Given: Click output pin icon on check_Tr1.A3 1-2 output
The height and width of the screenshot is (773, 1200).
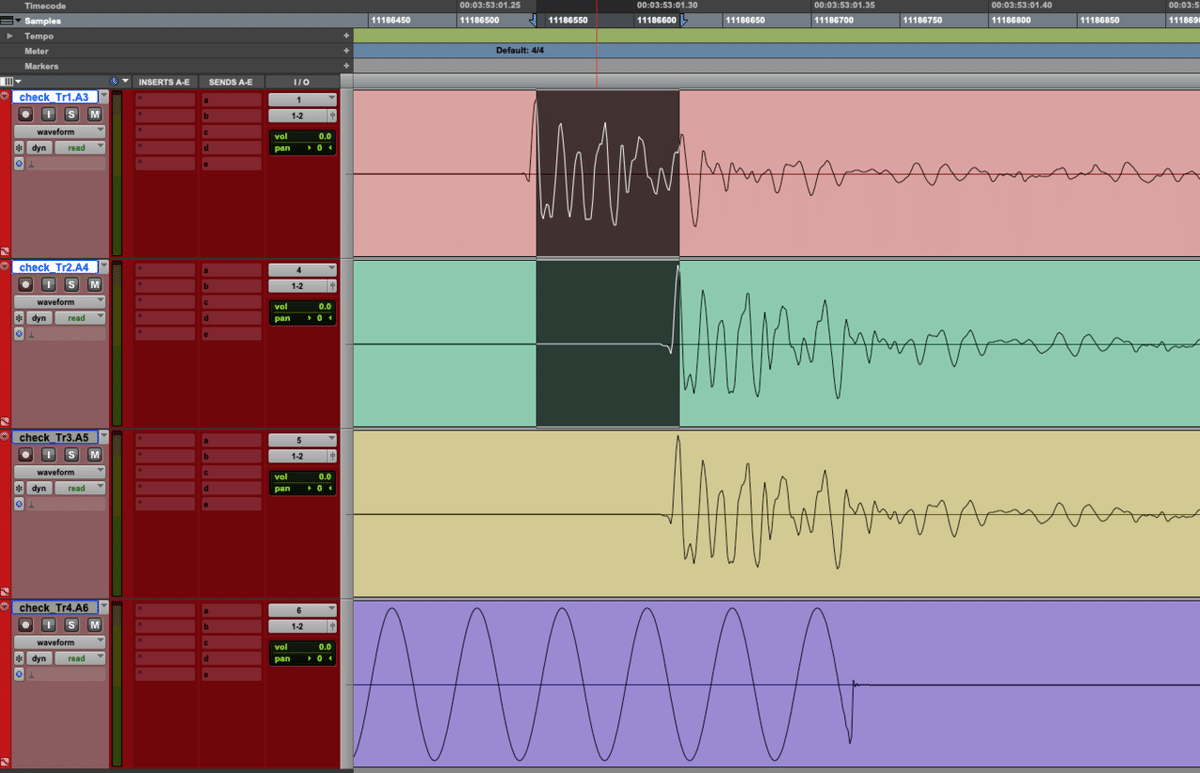Looking at the screenshot, I should (332, 116).
